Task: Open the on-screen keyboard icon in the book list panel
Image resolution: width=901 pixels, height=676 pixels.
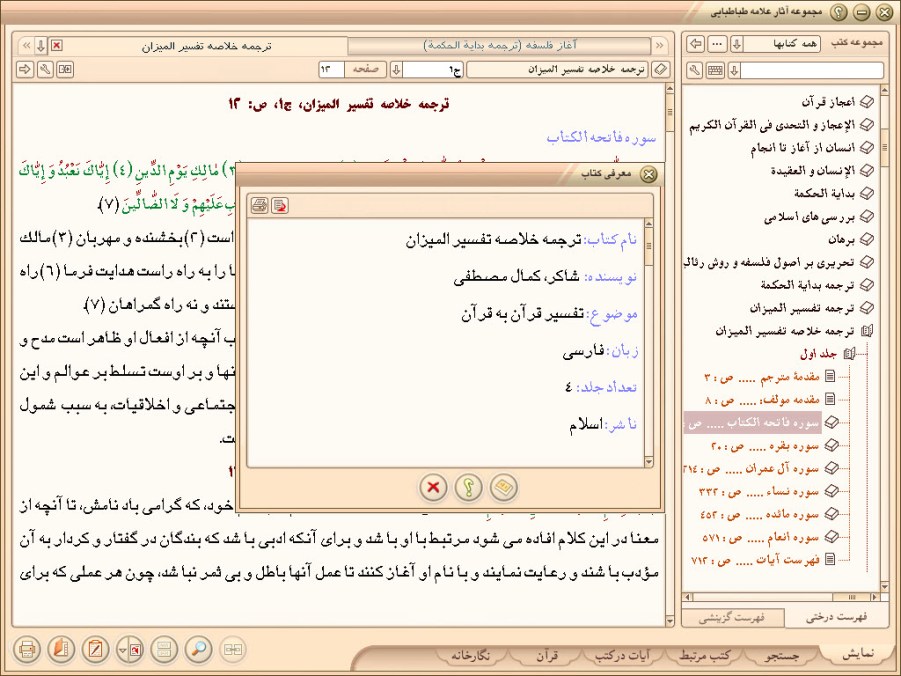Action: pos(715,70)
